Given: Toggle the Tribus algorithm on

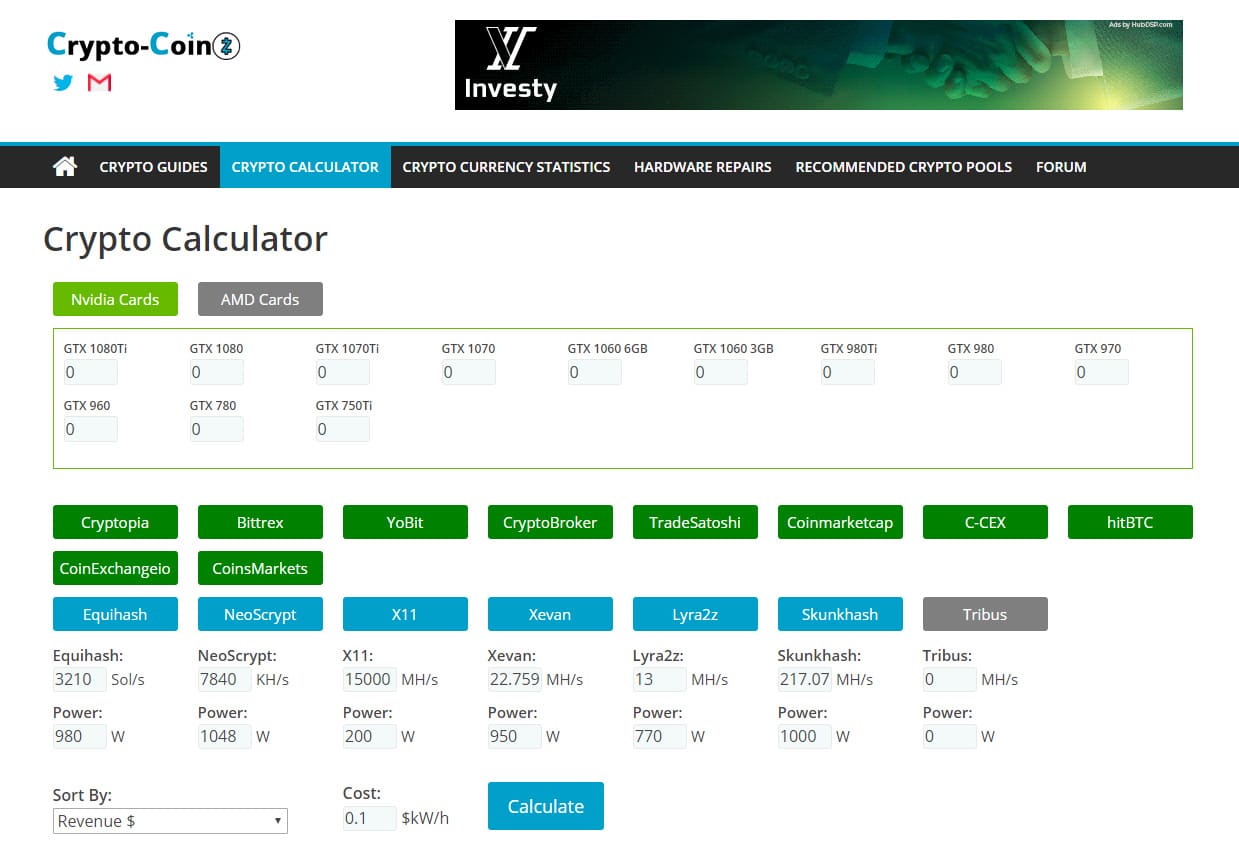Looking at the screenshot, I should click(x=984, y=613).
